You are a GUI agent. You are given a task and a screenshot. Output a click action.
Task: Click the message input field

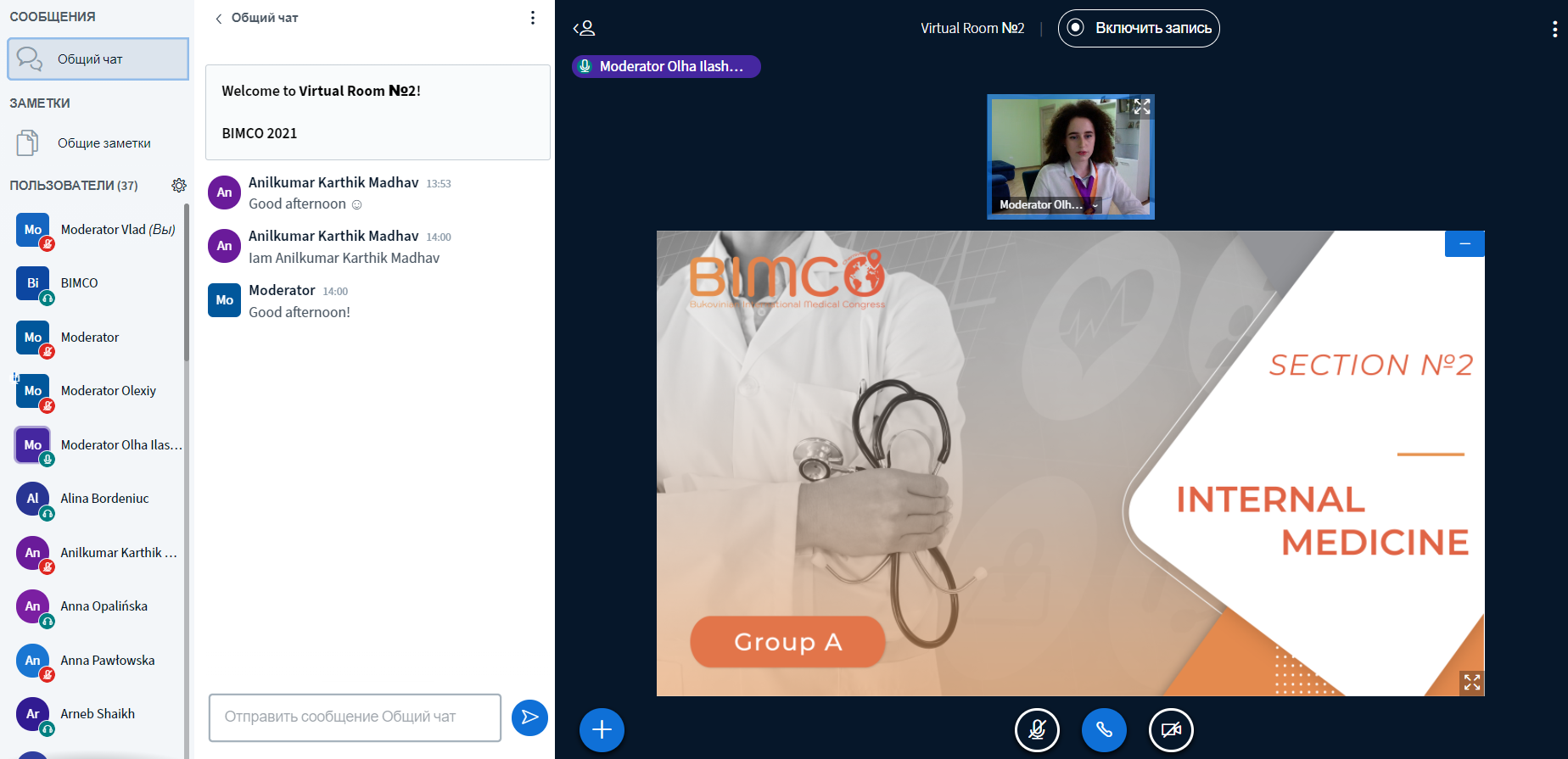[x=355, y=717]
